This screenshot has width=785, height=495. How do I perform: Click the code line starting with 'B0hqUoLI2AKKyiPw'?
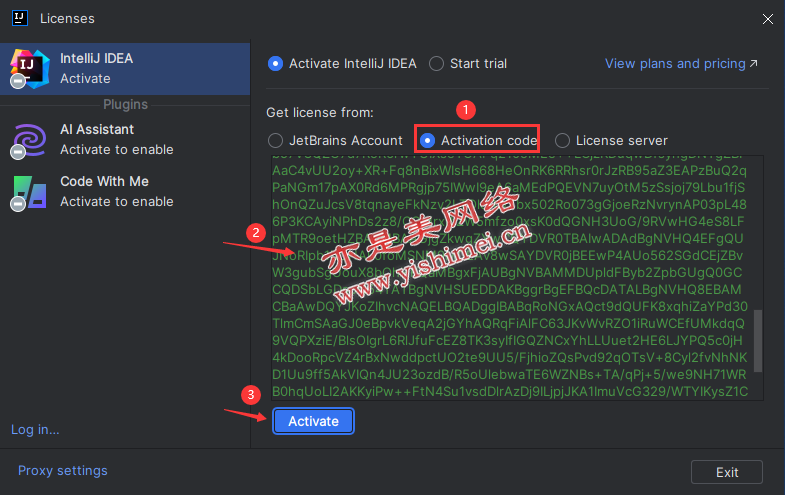(x=510, y=391)
